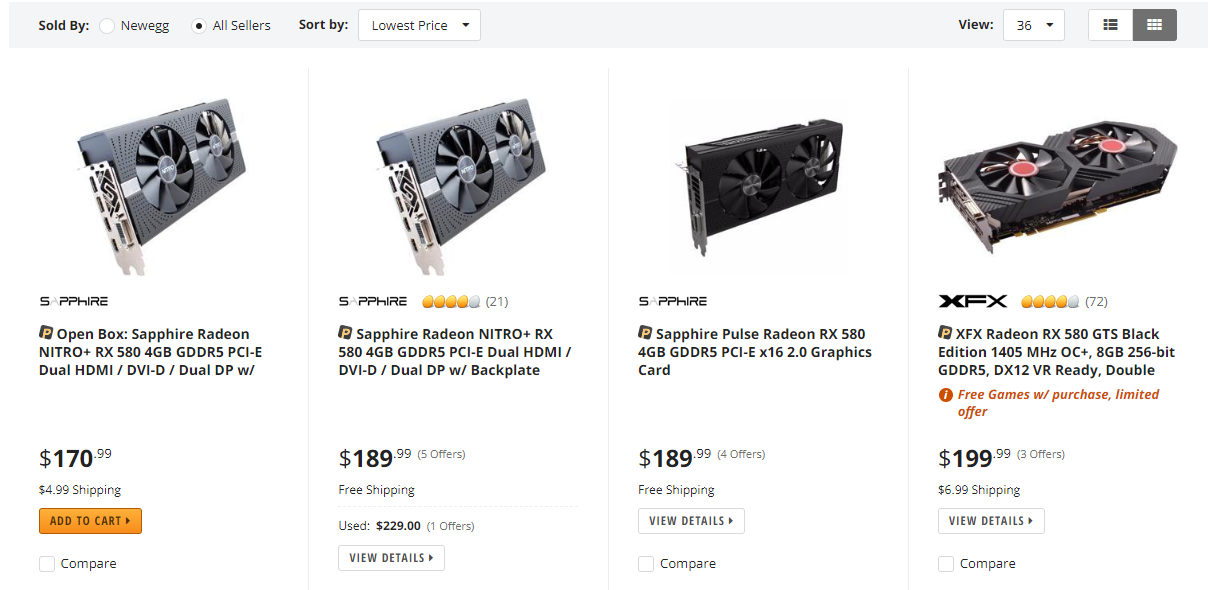Click Sapphire logo on the Pulse RX 580 listing
The width and height of the screenshot is (1217, 590).
673,301
